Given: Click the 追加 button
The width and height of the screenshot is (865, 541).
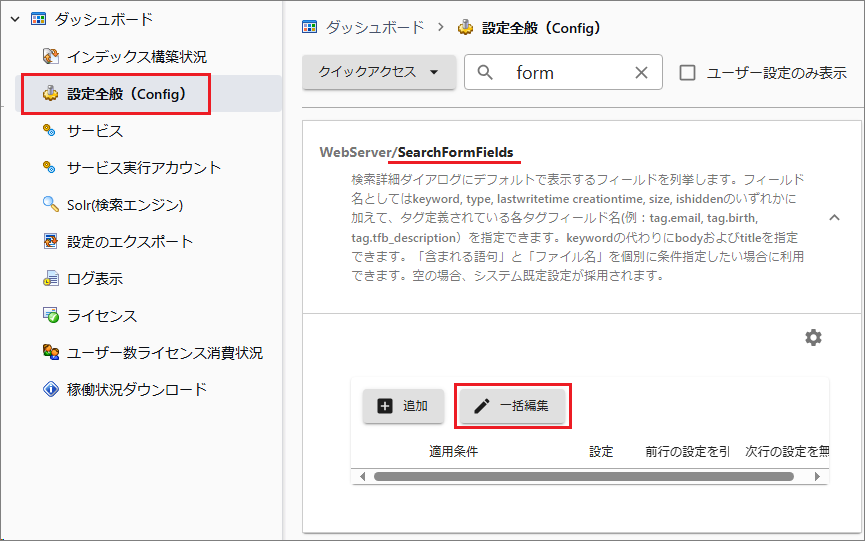Looking at the screenshot, I should coord(403,406).
